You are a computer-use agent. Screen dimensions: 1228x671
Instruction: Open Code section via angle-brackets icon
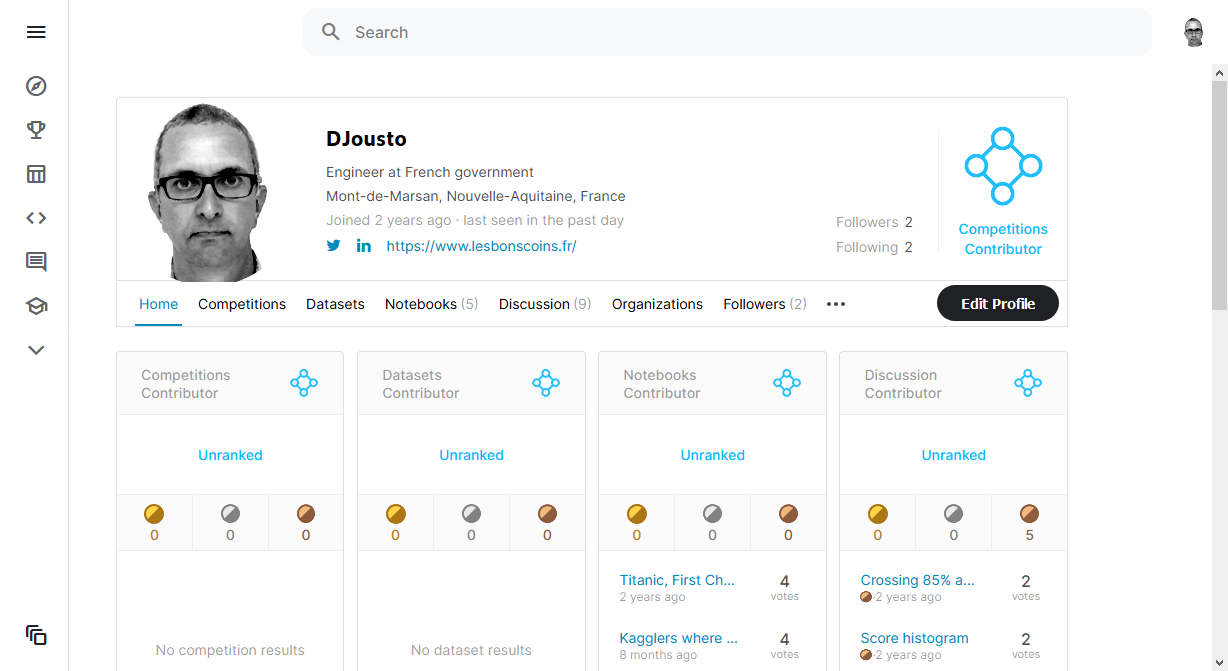(x=36, y=218)
